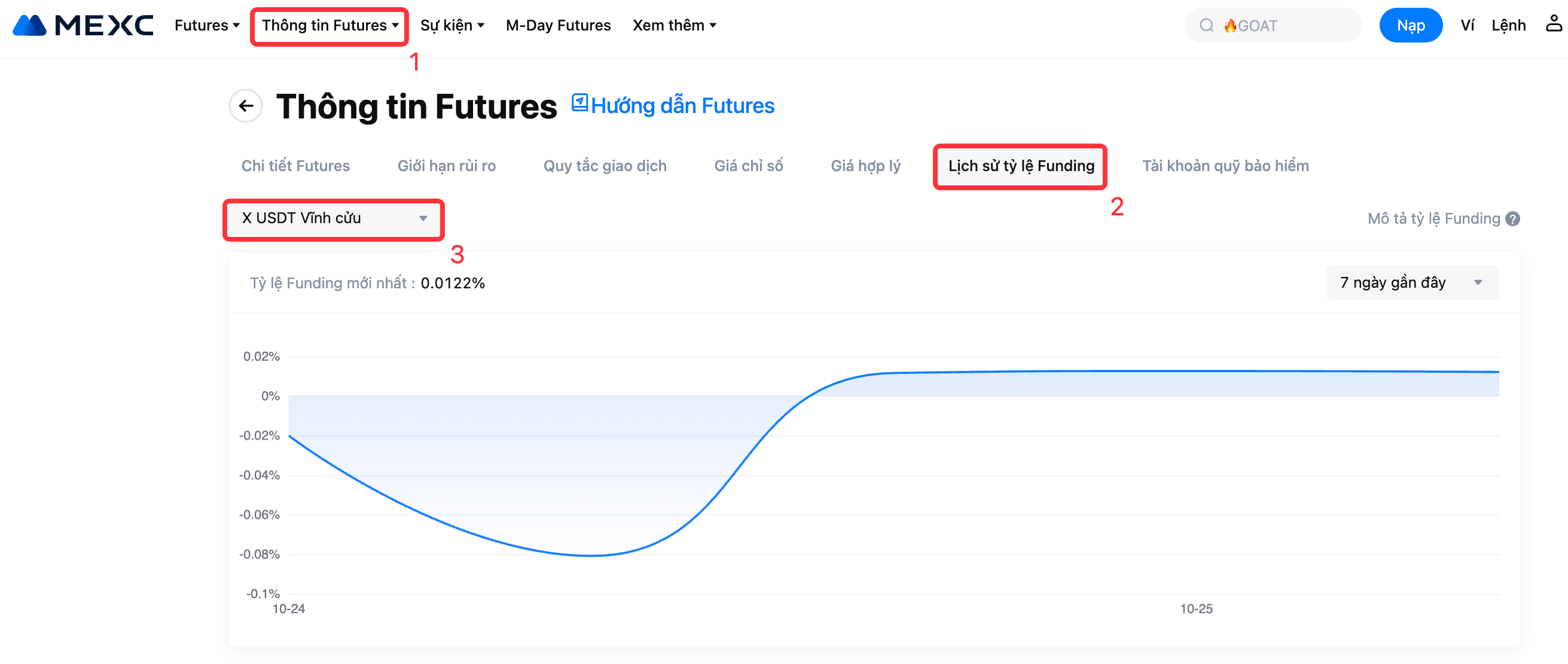Click the user profile icon
Viewport: 1568px width, 664px height.
[x=1554, y=25]
